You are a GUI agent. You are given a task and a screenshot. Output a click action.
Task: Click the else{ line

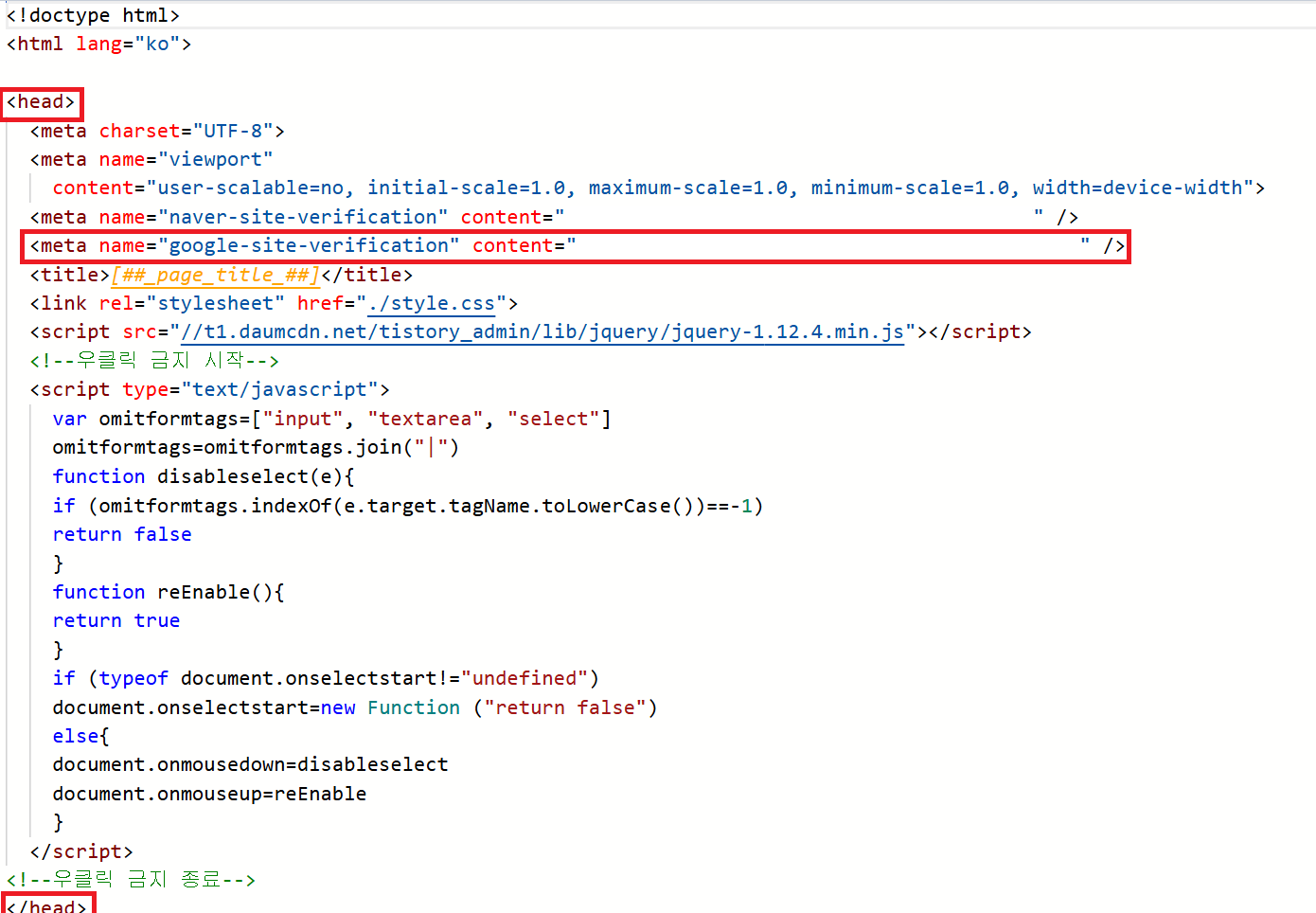click(x=81, y=737)
